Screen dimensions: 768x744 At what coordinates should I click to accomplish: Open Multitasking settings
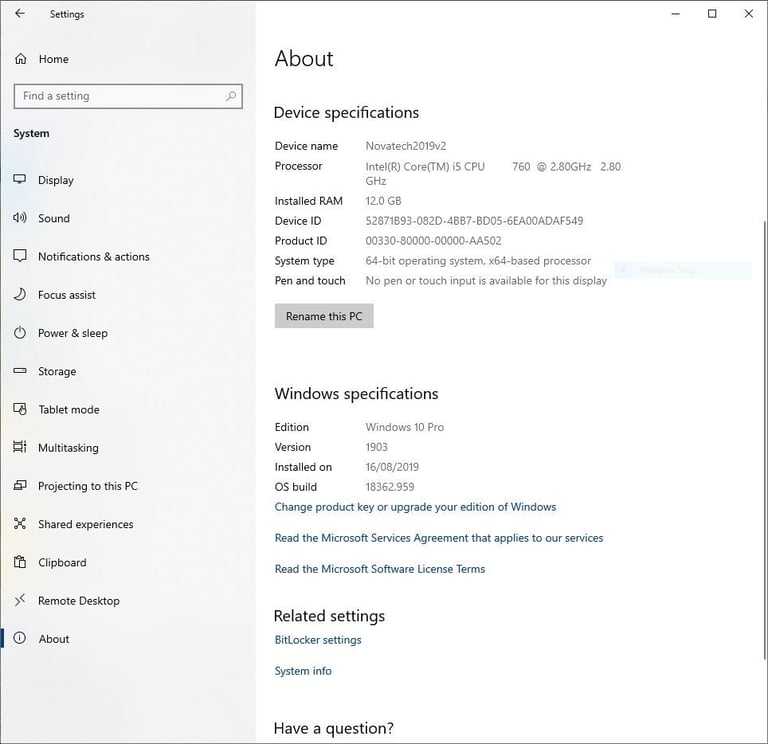pyautogui.click(x=69, y=448)
